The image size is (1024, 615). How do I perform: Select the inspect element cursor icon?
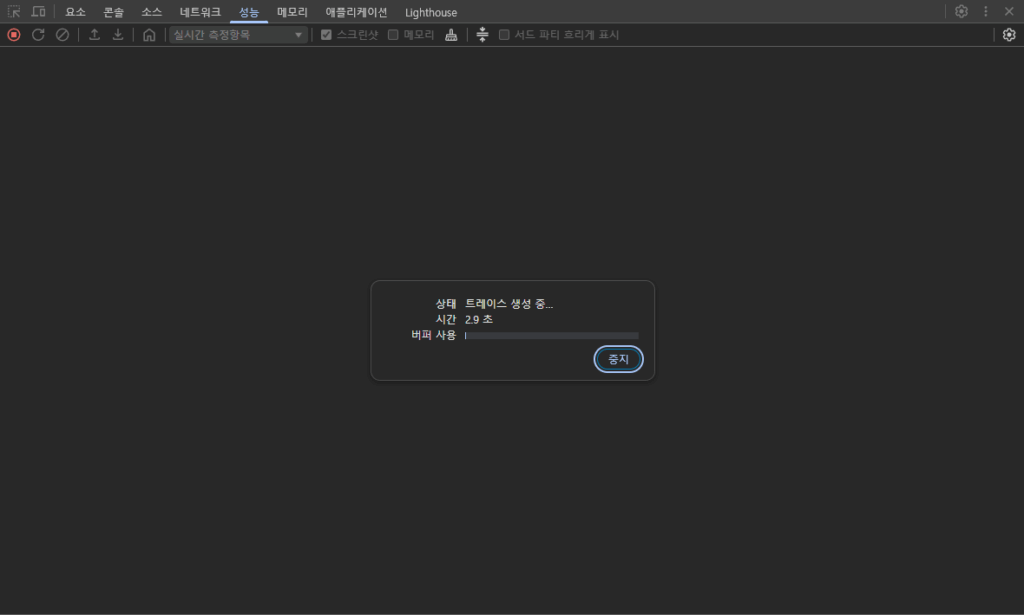(x=14, y=11)
